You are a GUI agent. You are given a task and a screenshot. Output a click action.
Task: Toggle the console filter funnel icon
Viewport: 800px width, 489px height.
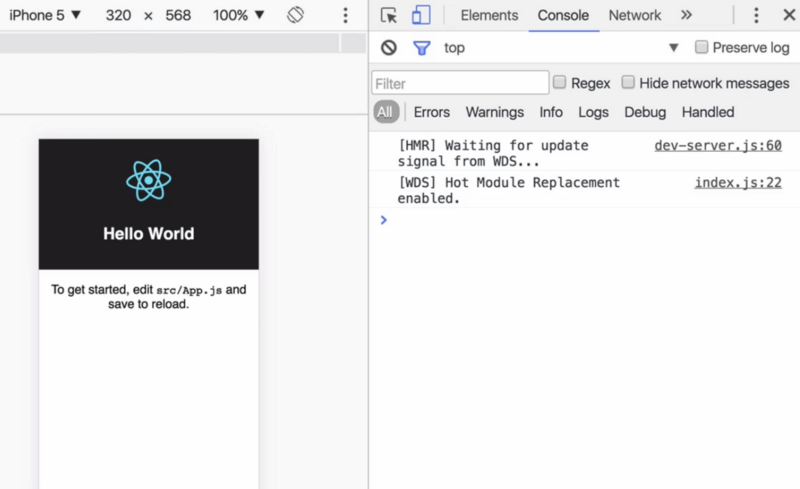tap(421, 48)
